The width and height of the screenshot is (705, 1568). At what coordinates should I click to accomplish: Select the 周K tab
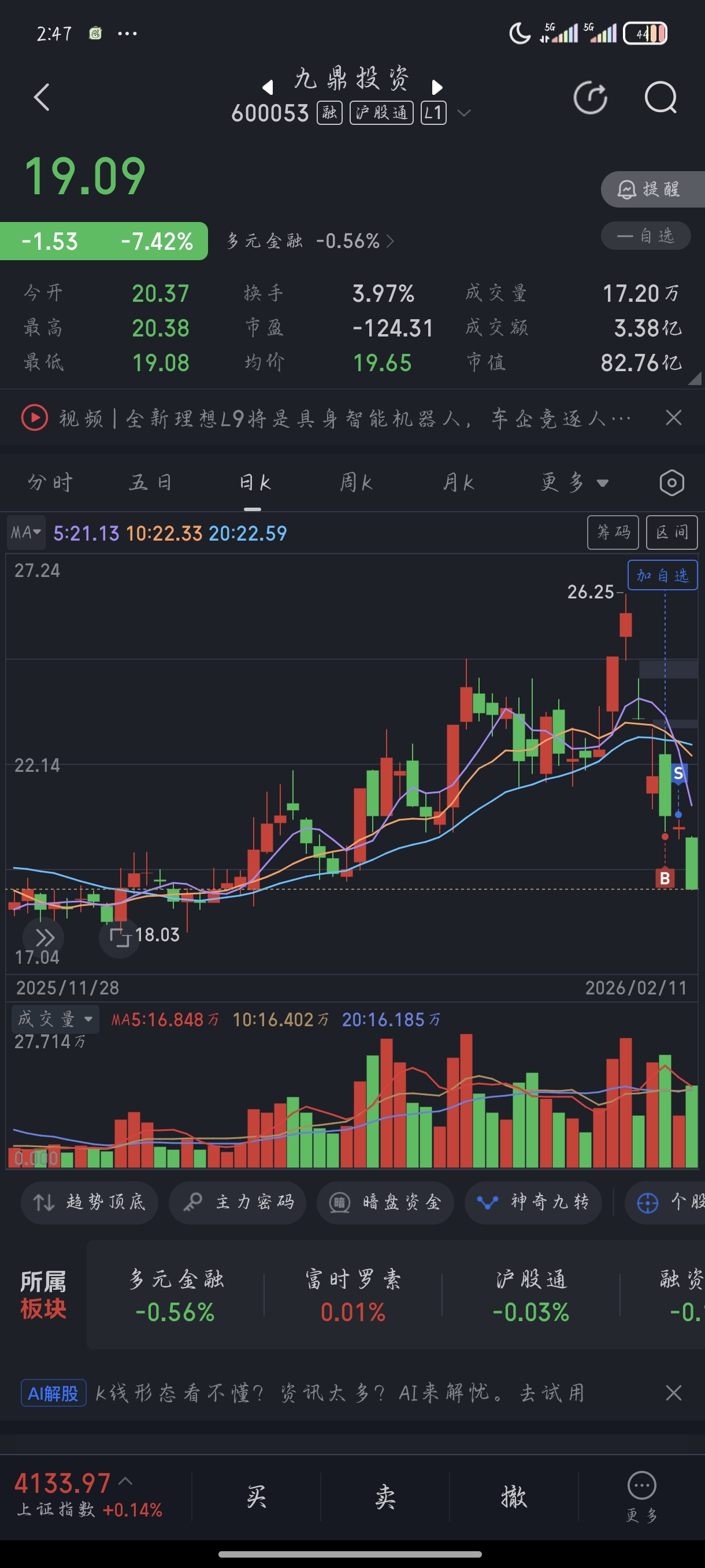[x=356, y=483]
